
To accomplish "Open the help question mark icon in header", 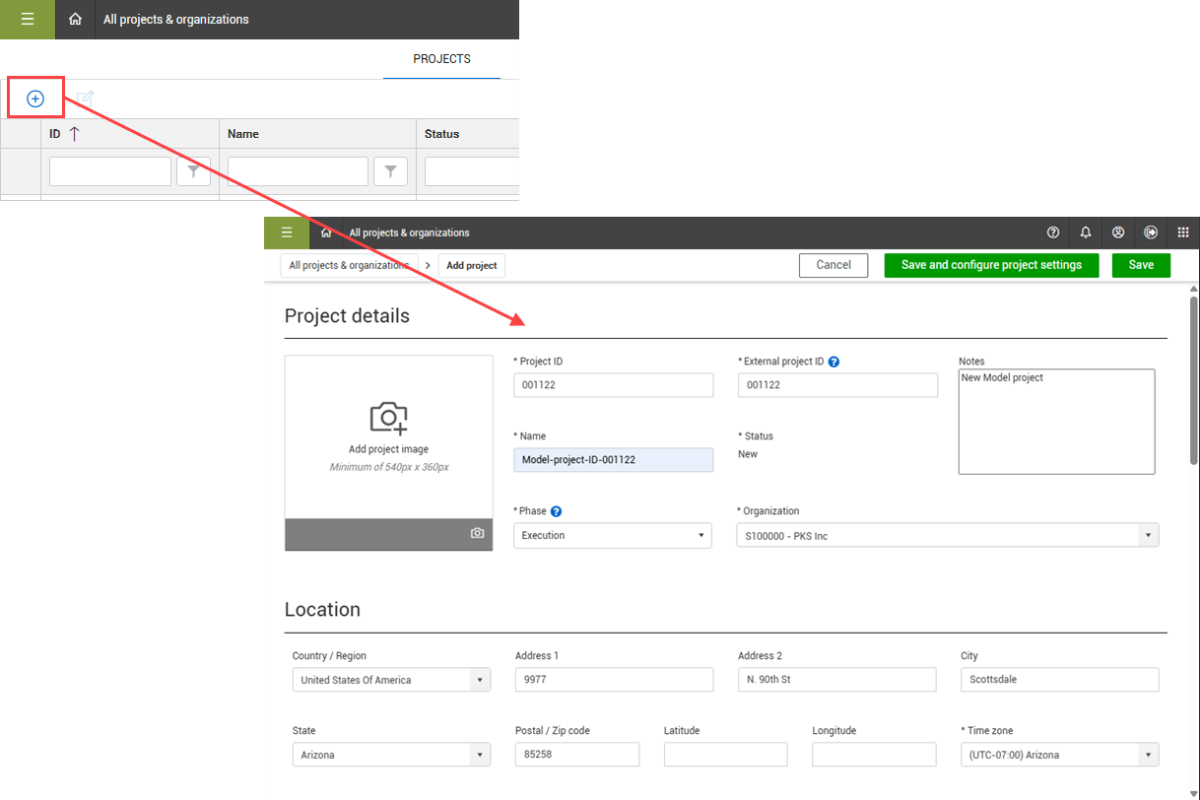I will coord(1053,233).
